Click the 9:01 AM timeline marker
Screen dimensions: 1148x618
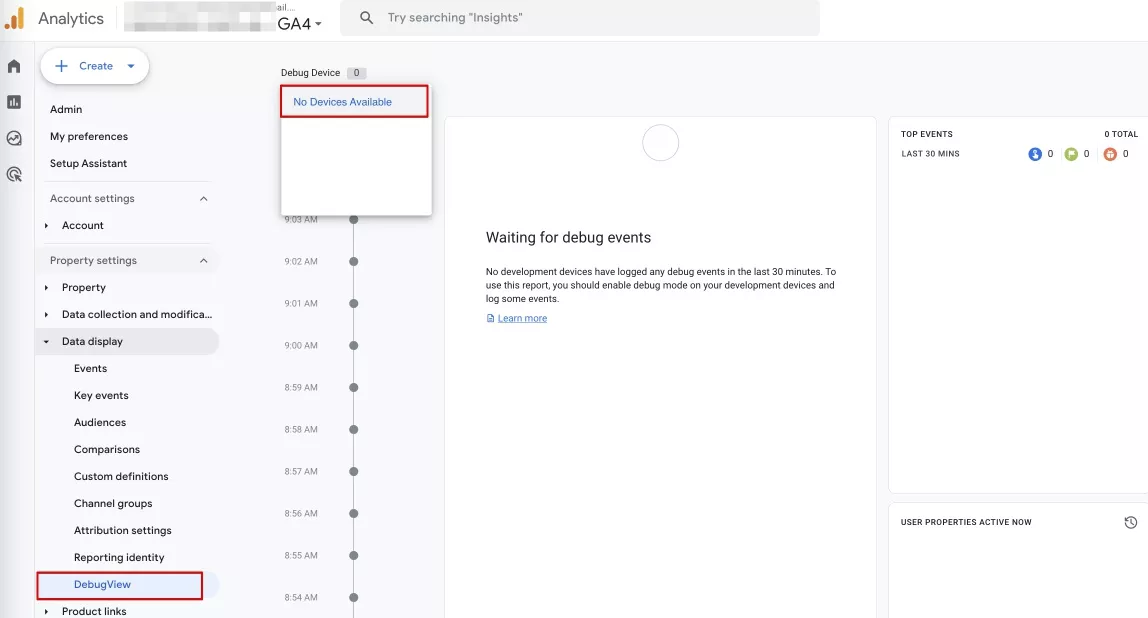pyautogui.click(x=354, y=303)
